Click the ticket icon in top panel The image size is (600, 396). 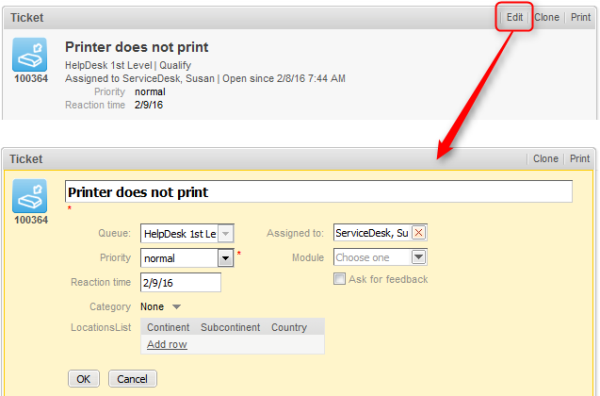pos(30,55)
